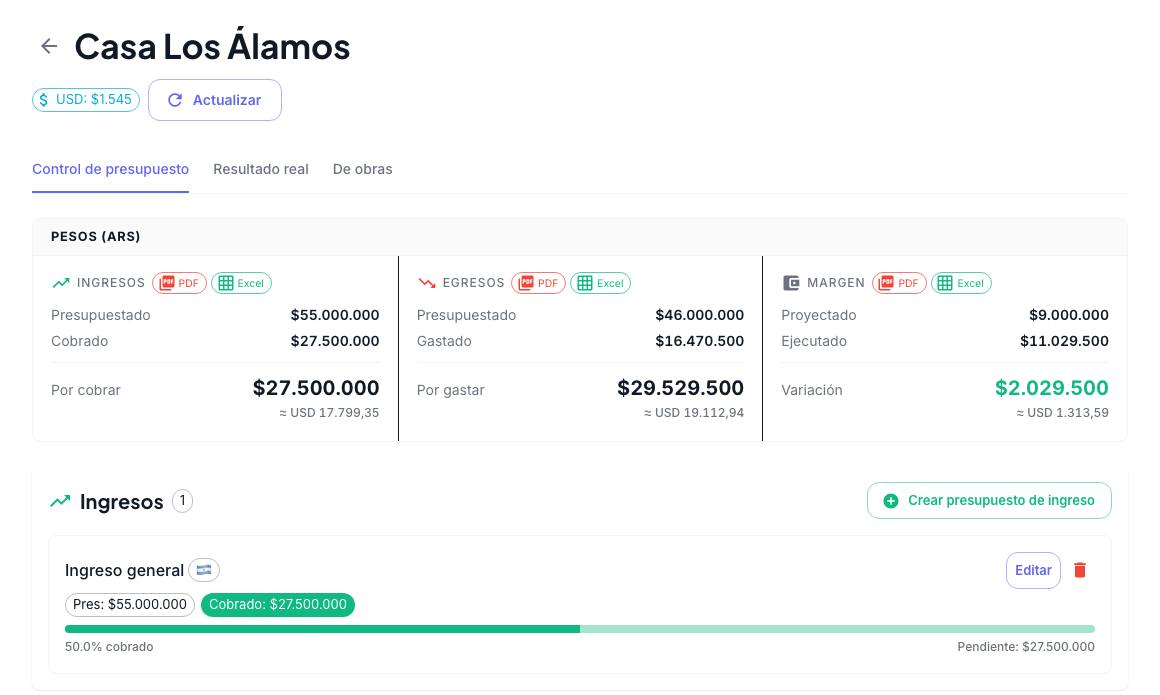Viewport: 1160px width, 695px height.
Task: Click the 50% cobrado progress bar
Action: click(x=580, y=629)
